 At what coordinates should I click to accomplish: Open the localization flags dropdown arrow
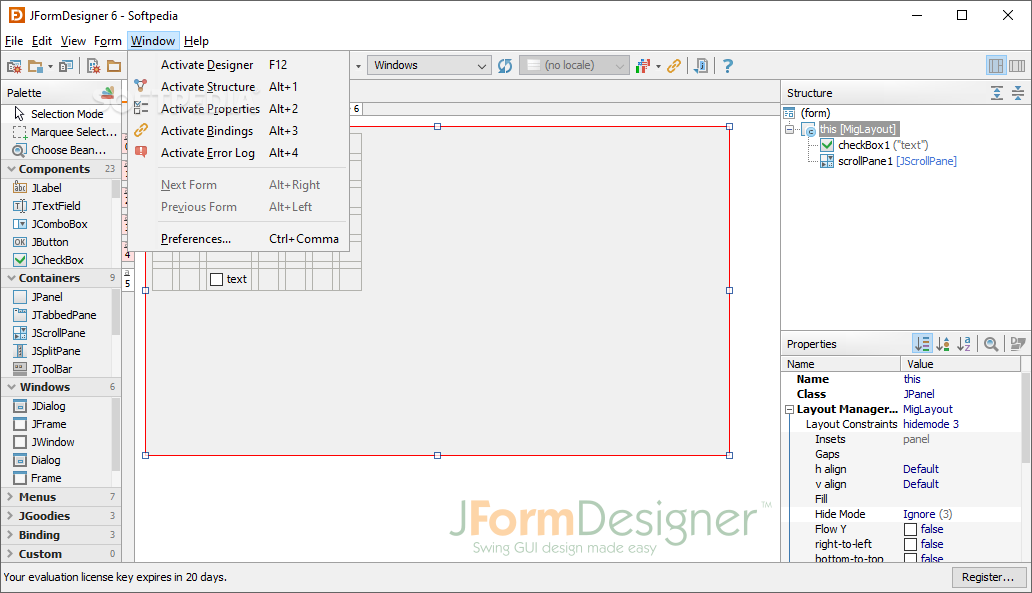click(658, 66)
